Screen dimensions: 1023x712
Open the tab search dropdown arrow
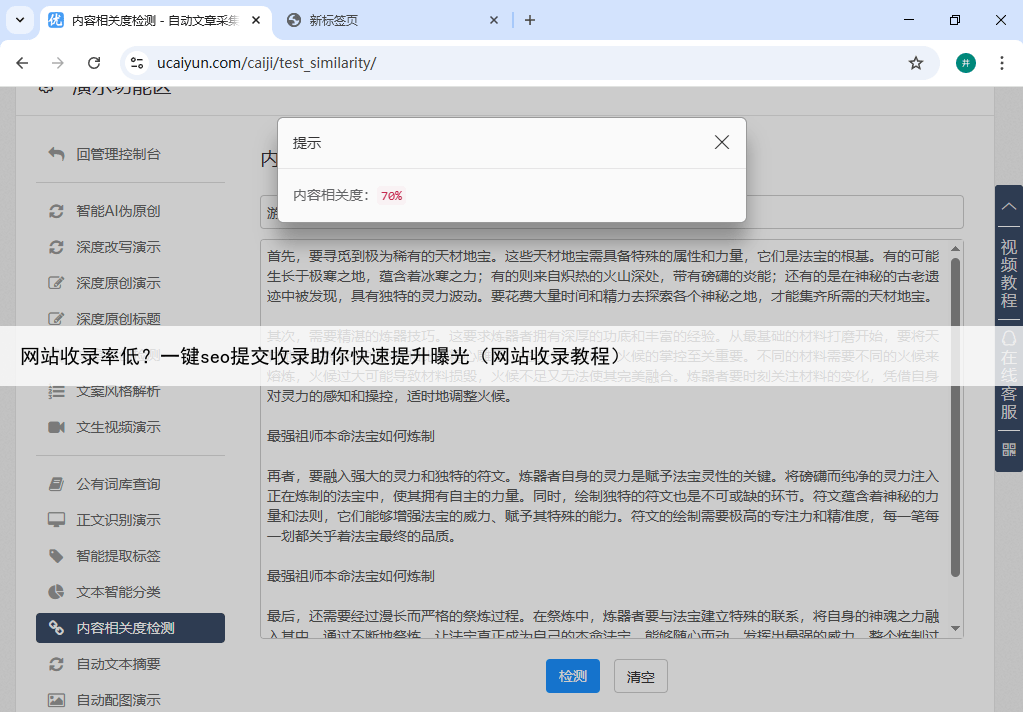click(19, 20)
